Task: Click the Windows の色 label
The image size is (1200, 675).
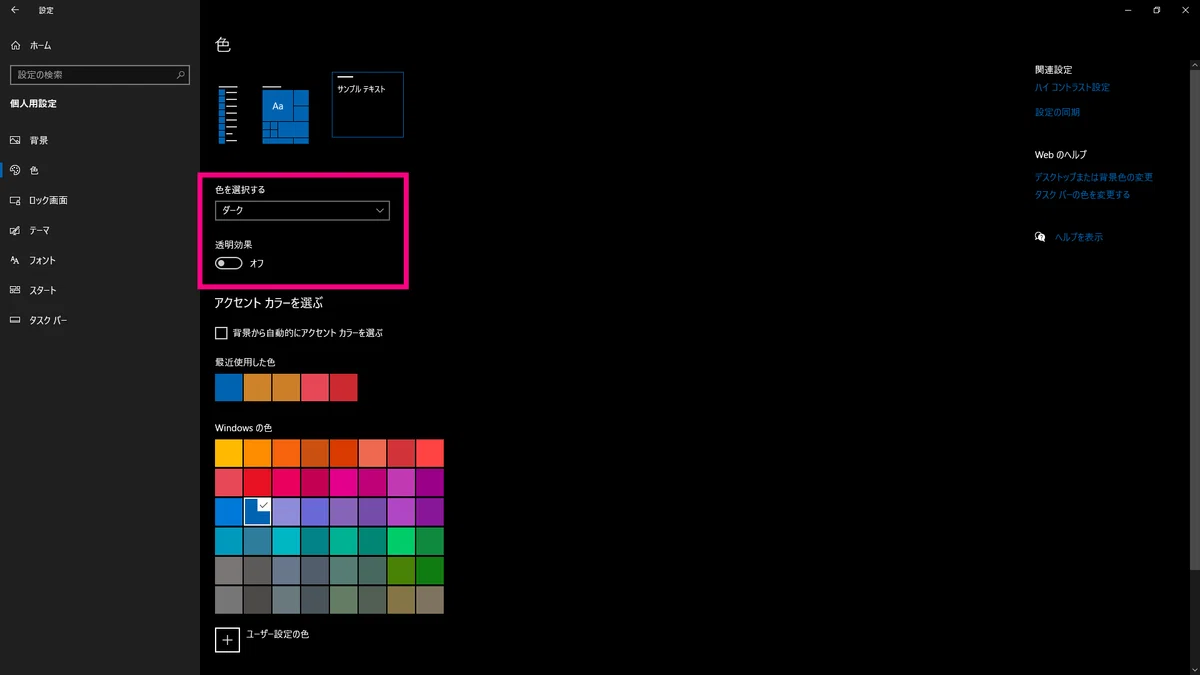Action: [x=243, y=428]
